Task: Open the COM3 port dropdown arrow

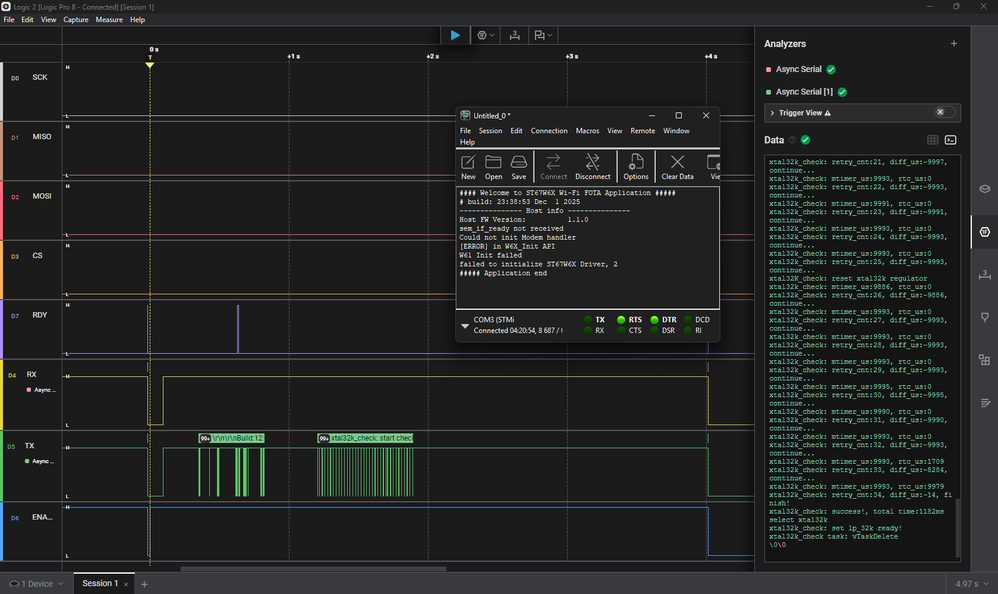Action: 464,326
